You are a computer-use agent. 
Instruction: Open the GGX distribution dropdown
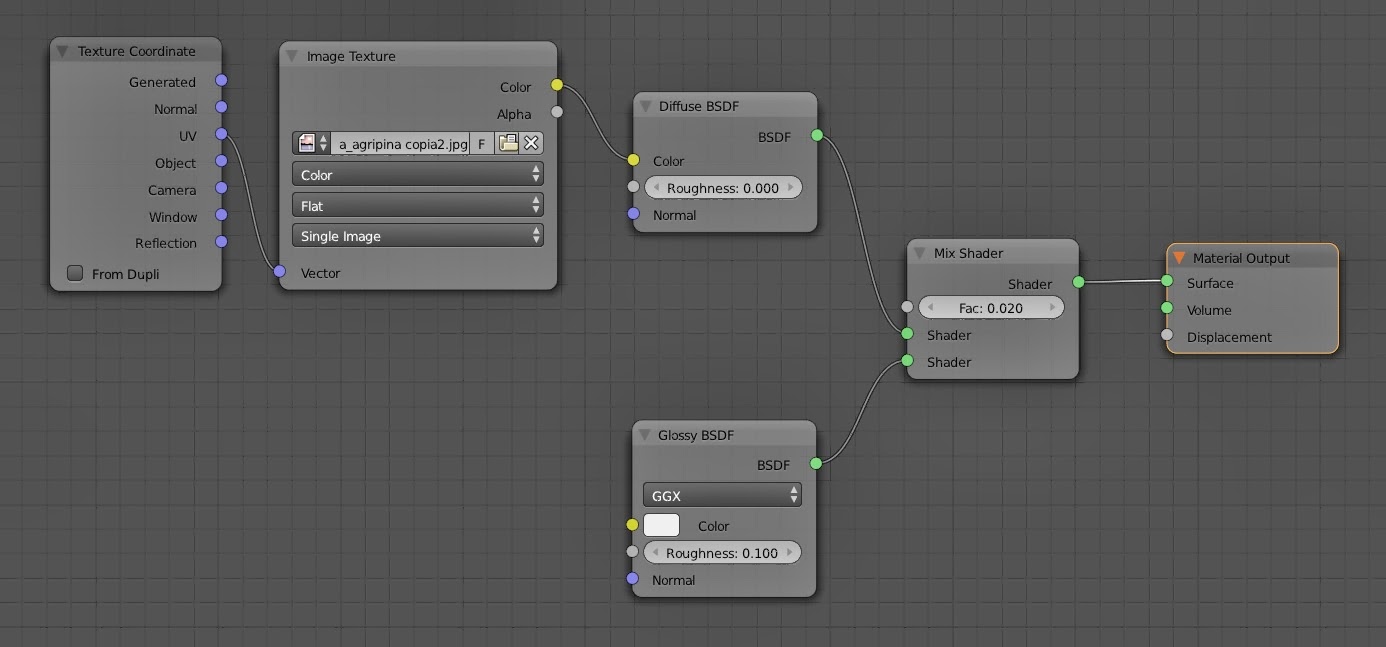722,495
